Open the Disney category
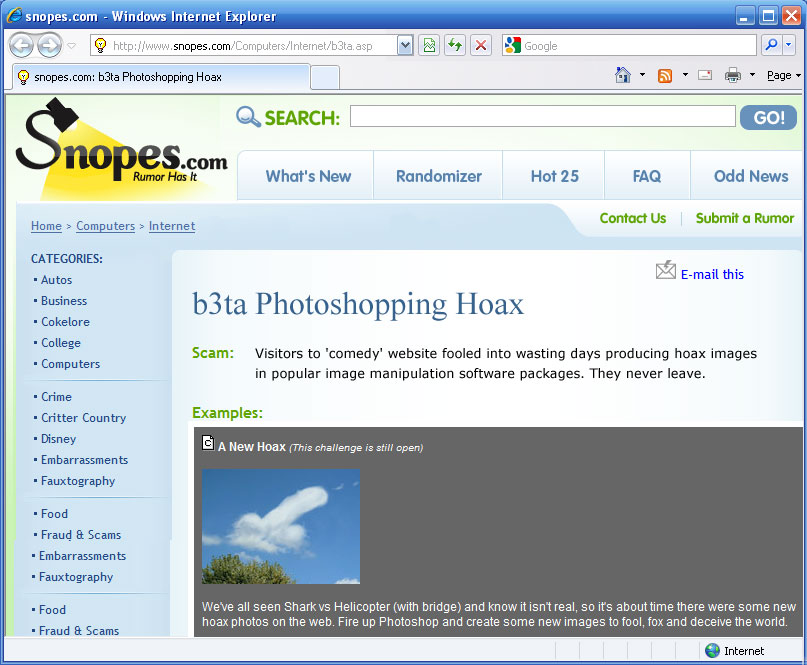807x665 pixels. click(x=58, y=439)
